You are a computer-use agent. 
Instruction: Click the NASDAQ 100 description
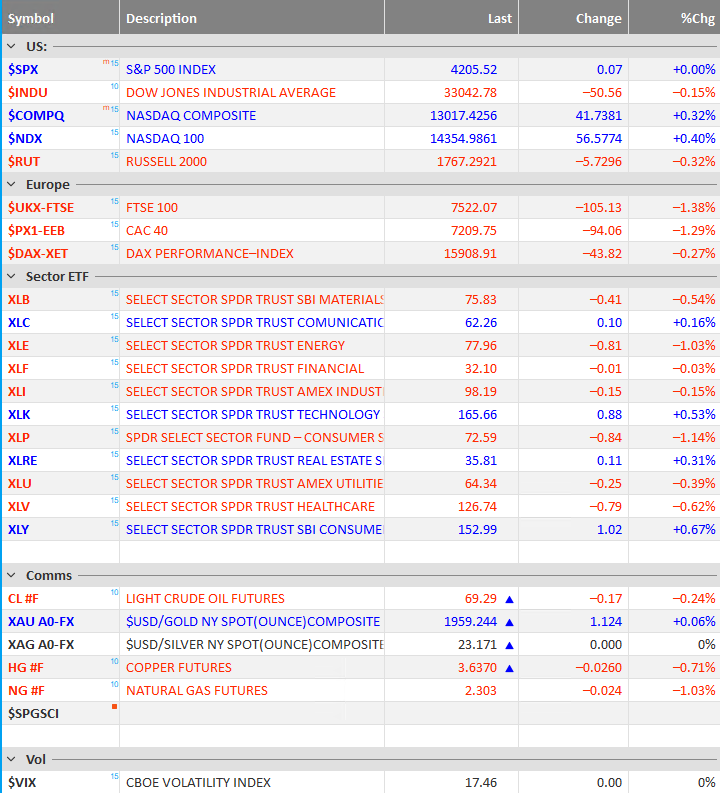[165, 139]
